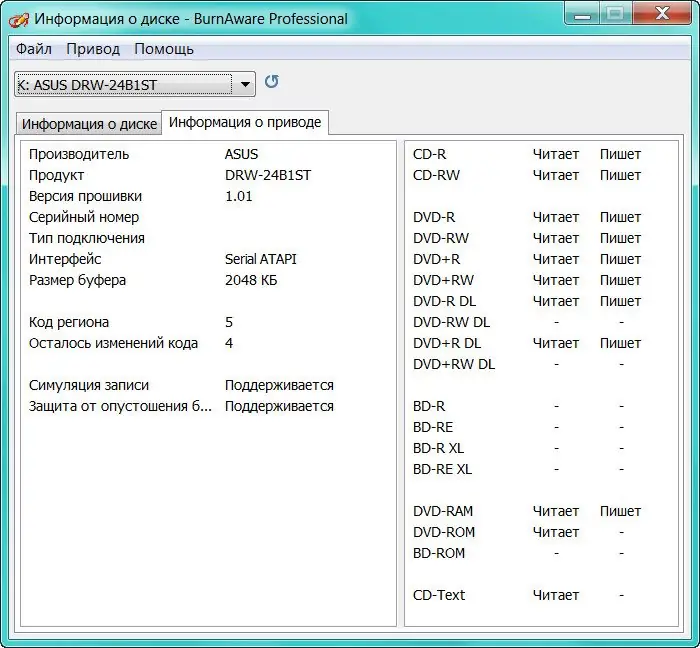
Task: Click Читает in the CD-R row
Action: pos(556,154)
